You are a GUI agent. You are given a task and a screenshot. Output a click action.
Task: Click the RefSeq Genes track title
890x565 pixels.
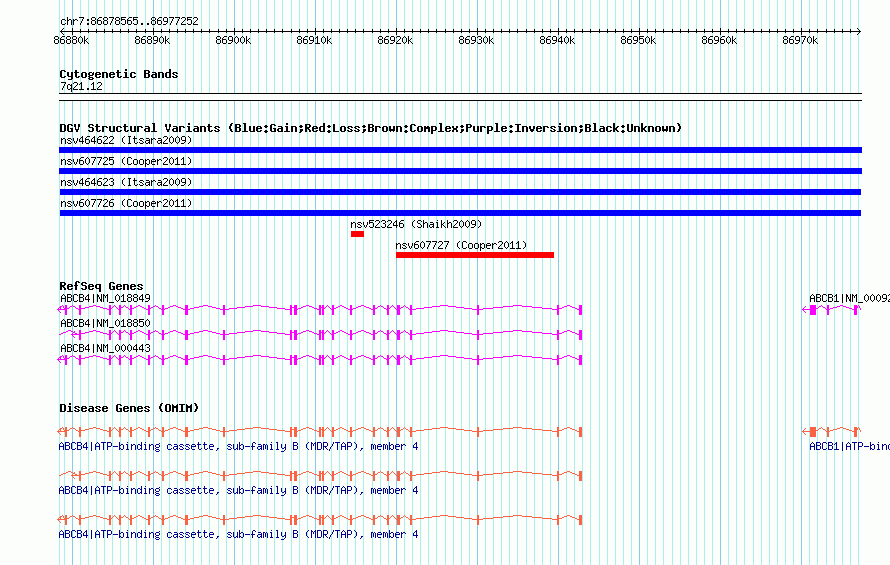(101, 286)
